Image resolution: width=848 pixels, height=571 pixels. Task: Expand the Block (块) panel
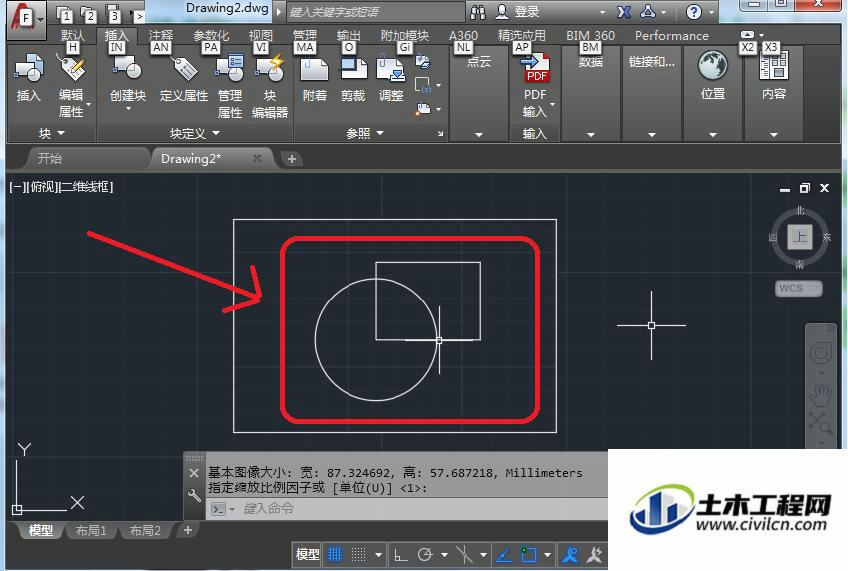click(x=51, y=133)
